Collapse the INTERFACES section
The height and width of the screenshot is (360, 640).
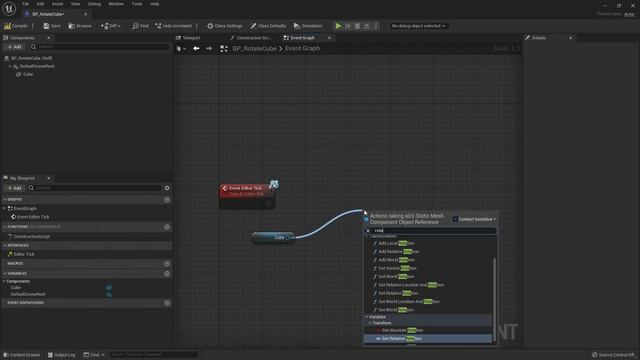[5, 246]
